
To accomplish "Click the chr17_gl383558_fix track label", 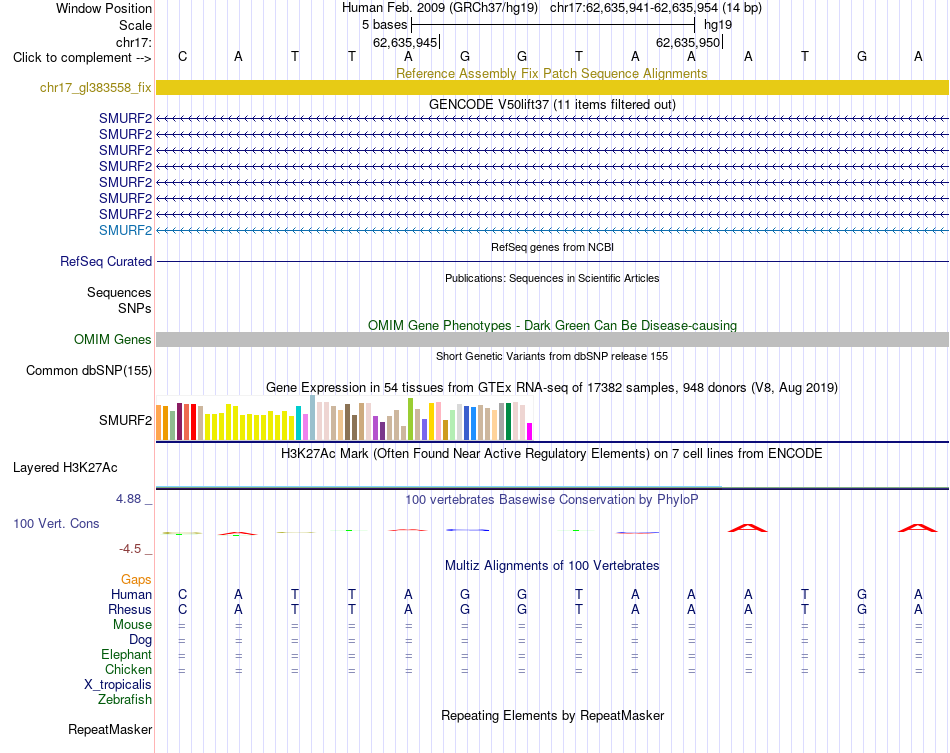I will pos(96,87).
